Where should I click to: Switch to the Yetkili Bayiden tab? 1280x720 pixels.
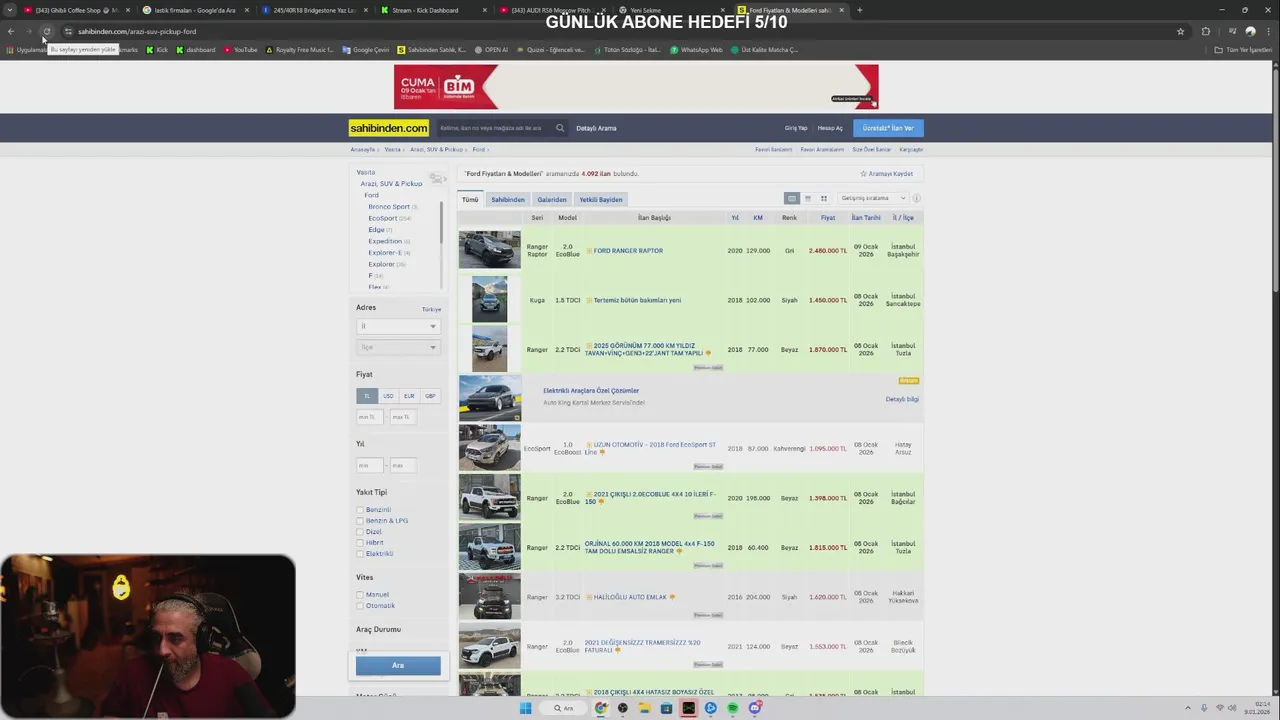tap(601, 199)
